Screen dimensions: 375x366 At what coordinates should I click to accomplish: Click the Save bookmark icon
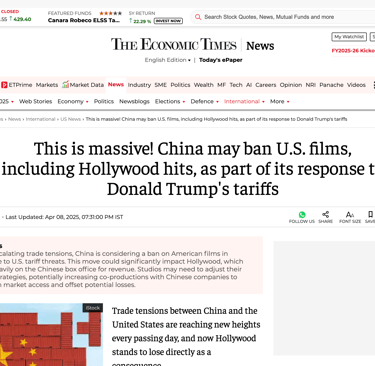pos(370,214)
